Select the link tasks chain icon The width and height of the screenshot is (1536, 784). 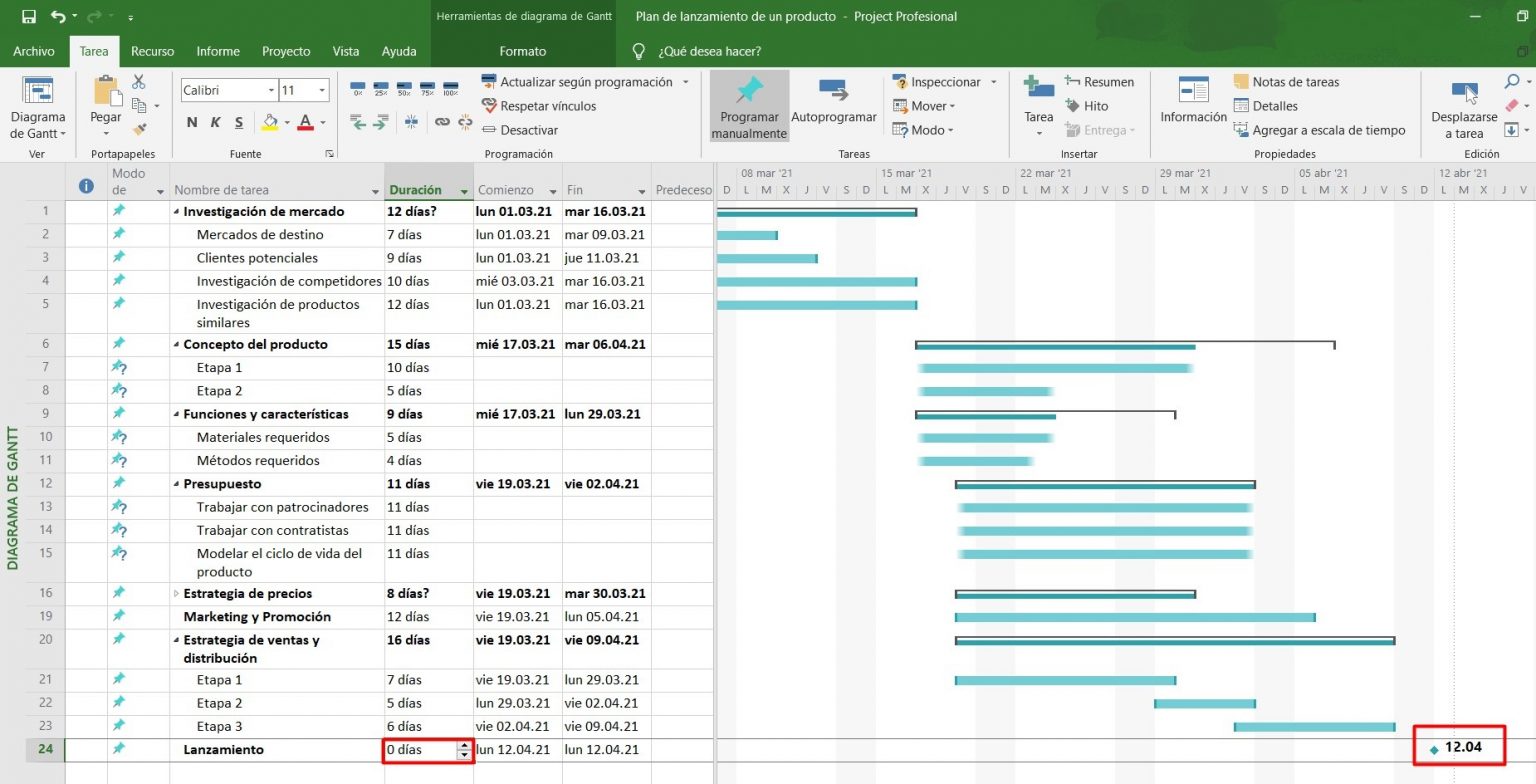click(441, 123)
